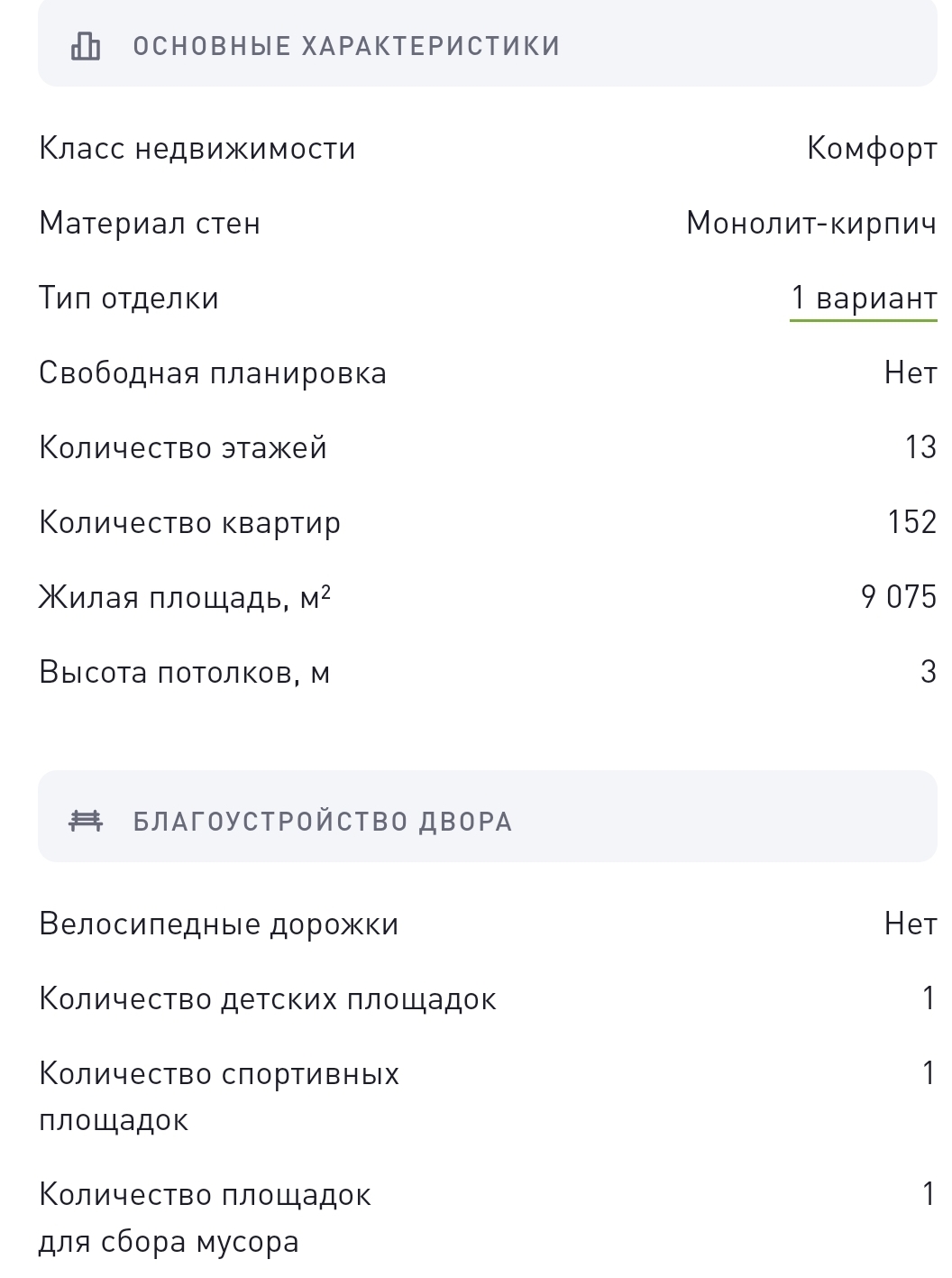Click the bench icon in the БЛАГОУСТРОЙСТВО ДВОРА header
The width and height of the screenshot is (952, 1278).
tap(86, 821)
